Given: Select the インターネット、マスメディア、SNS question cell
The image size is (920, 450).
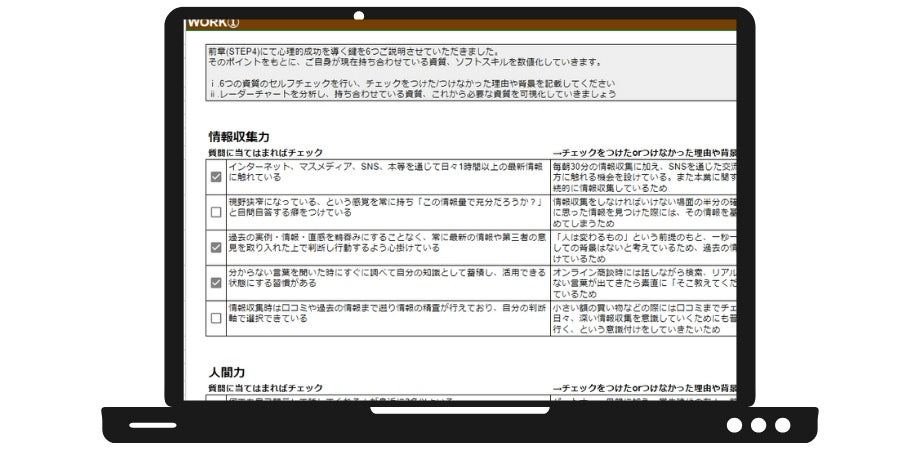Looking at the screenshot, I should tap(388, 177).
